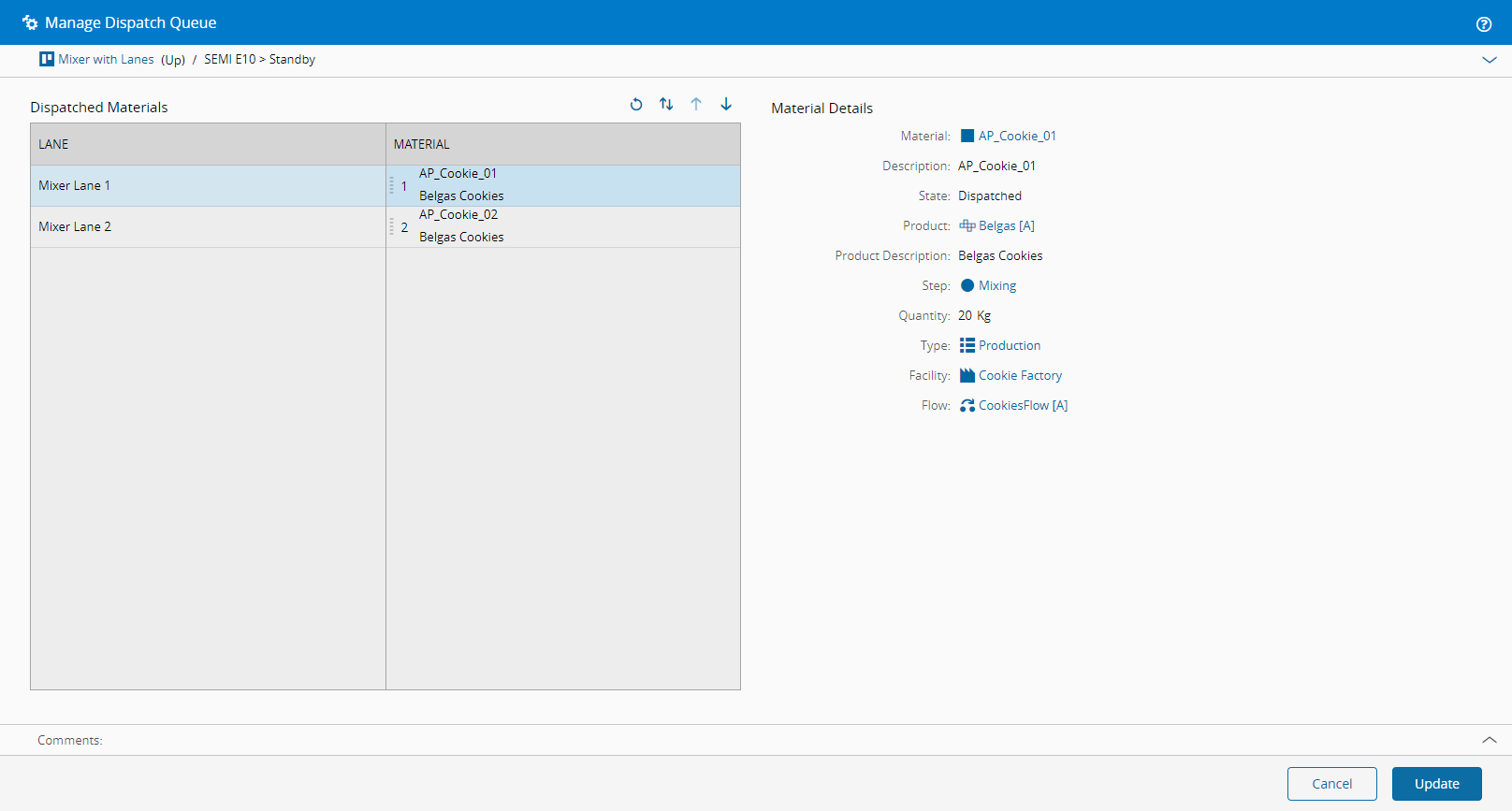Expand the header details chevron
The image size is (1512, 811).
pos(1490,60)
